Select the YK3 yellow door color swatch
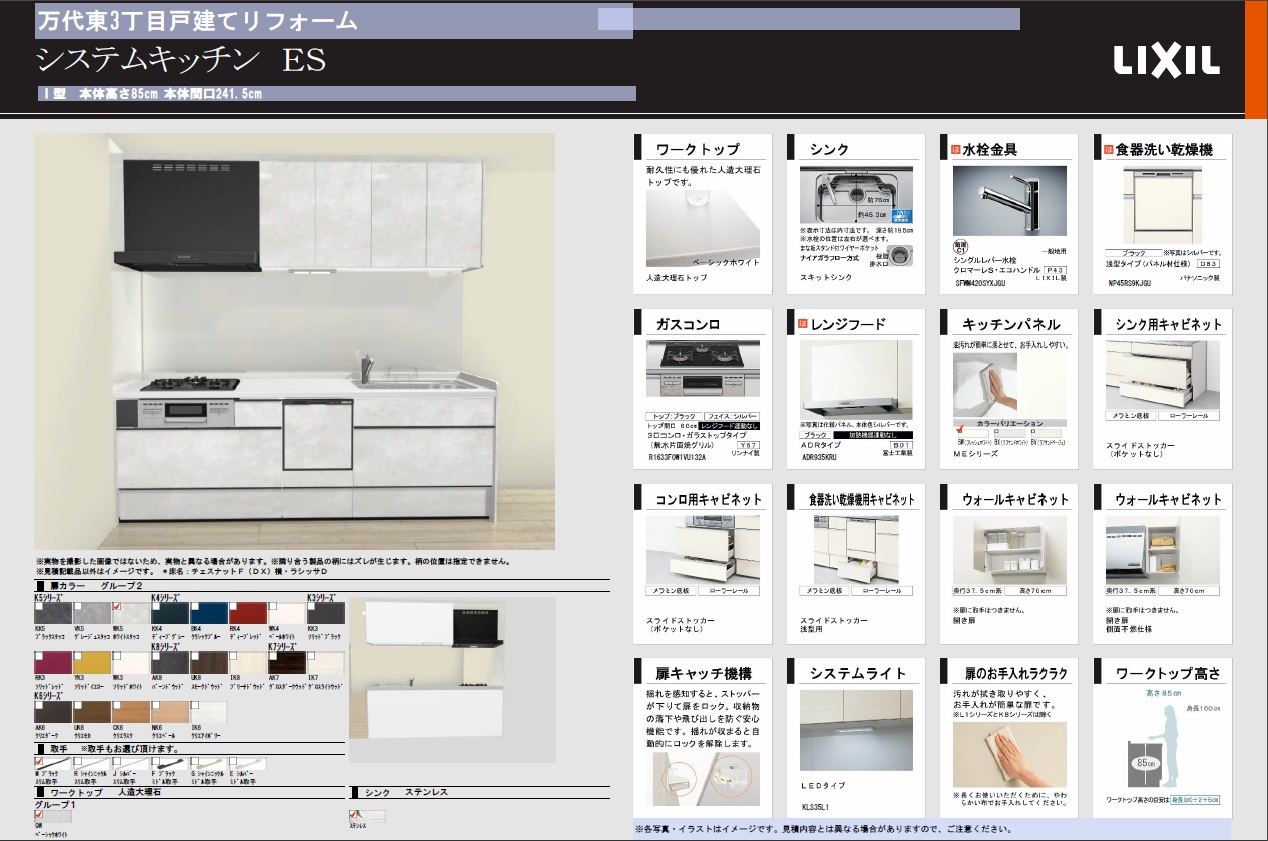Viewport: 1268px width, 841px height. [92, 663]
